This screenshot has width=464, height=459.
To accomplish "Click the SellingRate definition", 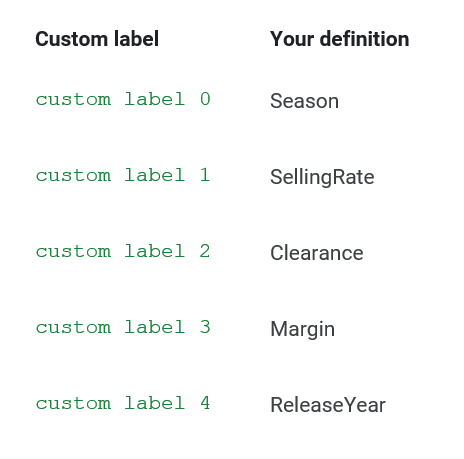I will tap(322, 177).
